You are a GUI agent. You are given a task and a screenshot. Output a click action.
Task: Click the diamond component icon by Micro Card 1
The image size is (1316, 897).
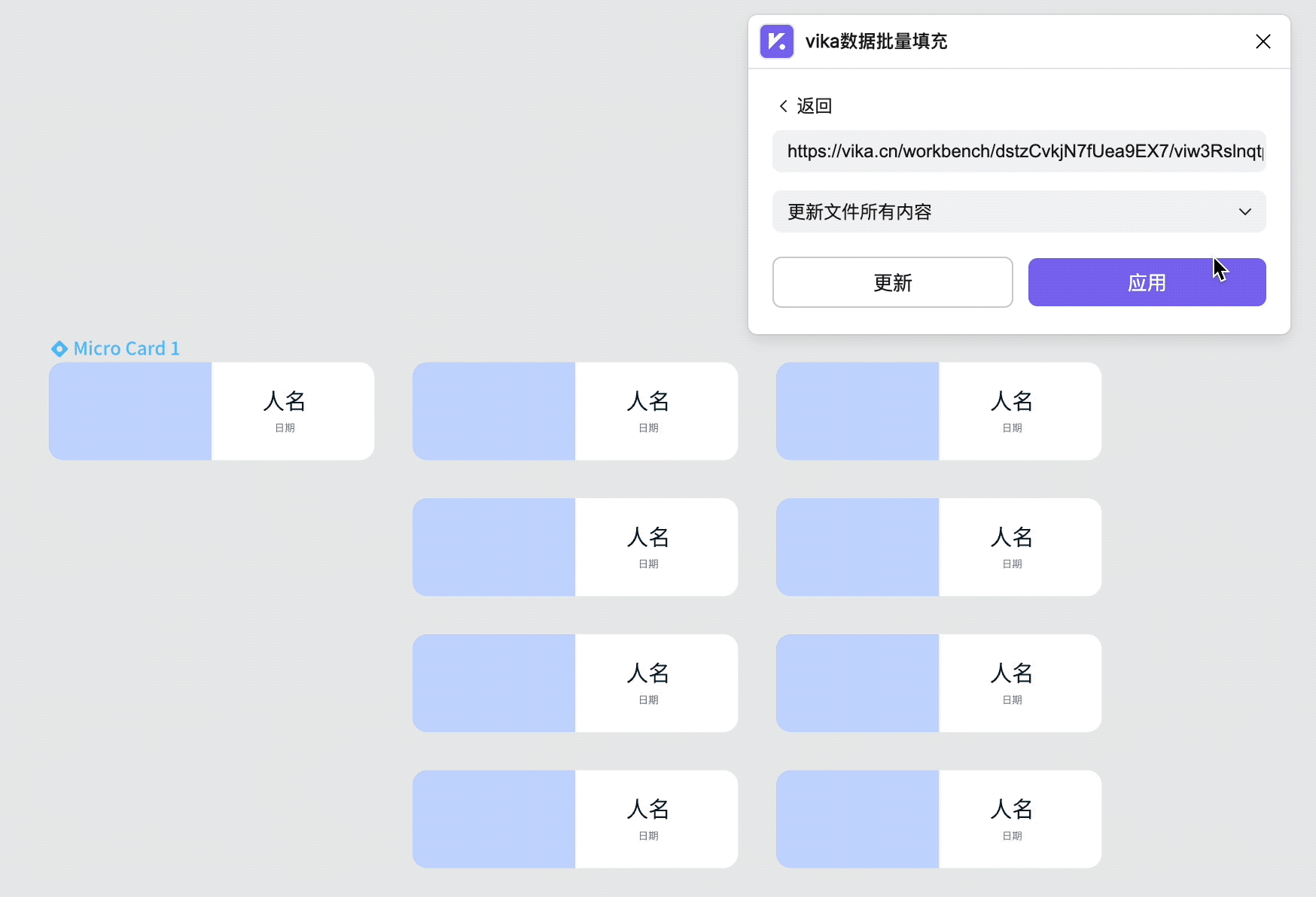tap(59, 348)
